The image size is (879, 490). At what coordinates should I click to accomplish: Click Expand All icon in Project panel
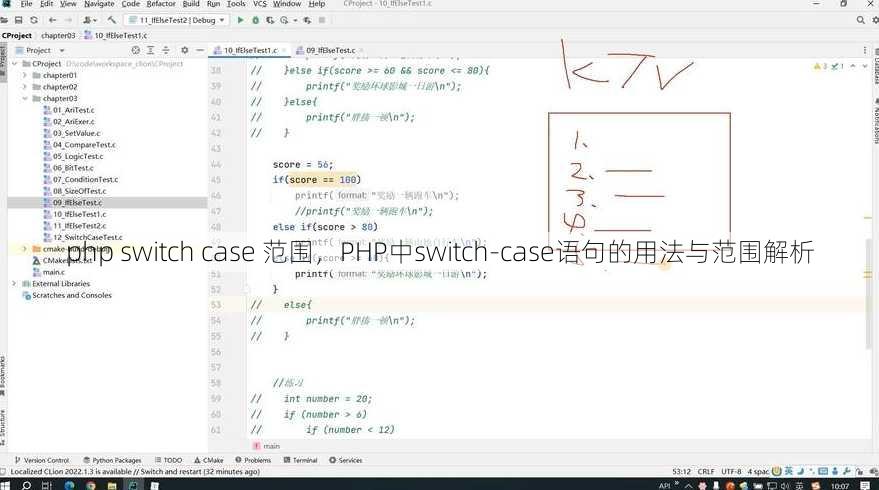point(150,50)
